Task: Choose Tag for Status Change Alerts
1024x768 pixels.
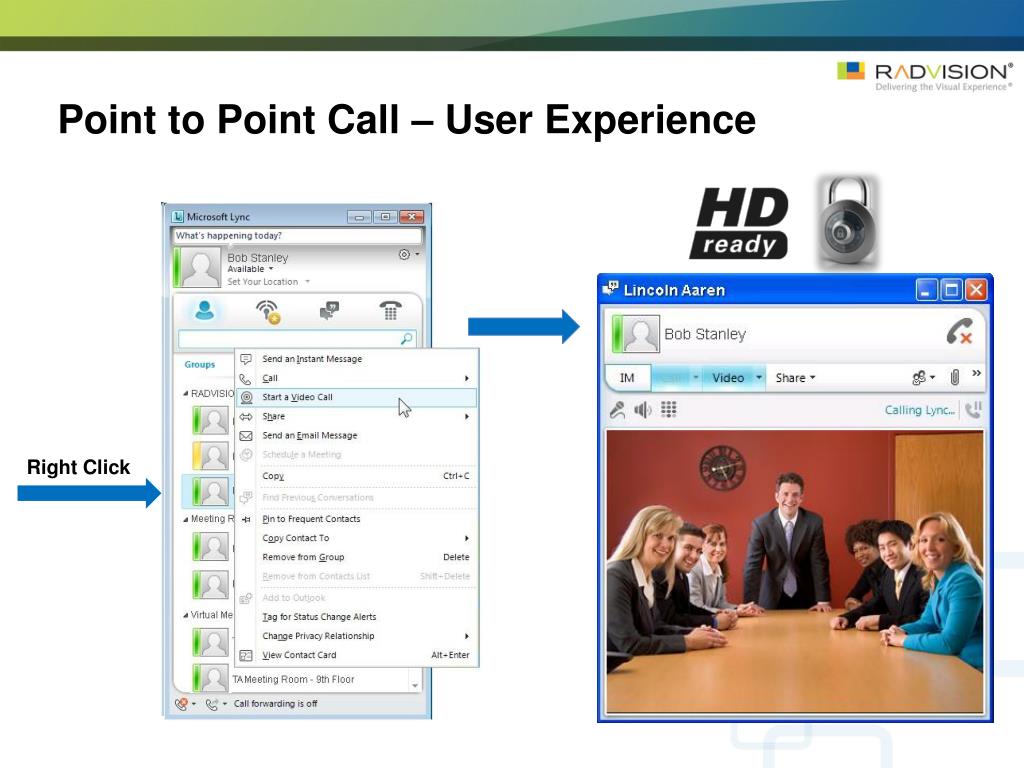Action: (x=357, y=617)
